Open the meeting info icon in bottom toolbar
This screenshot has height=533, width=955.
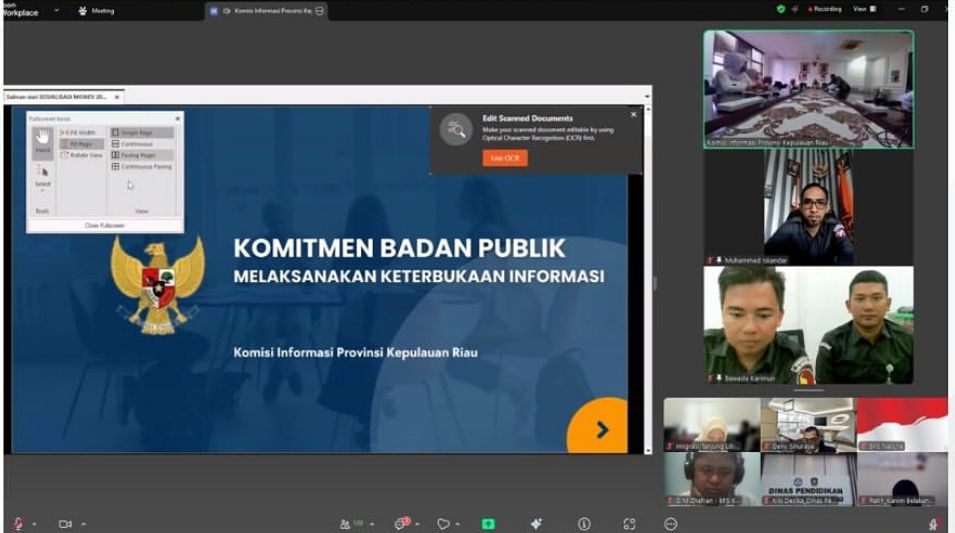[584, 524]
